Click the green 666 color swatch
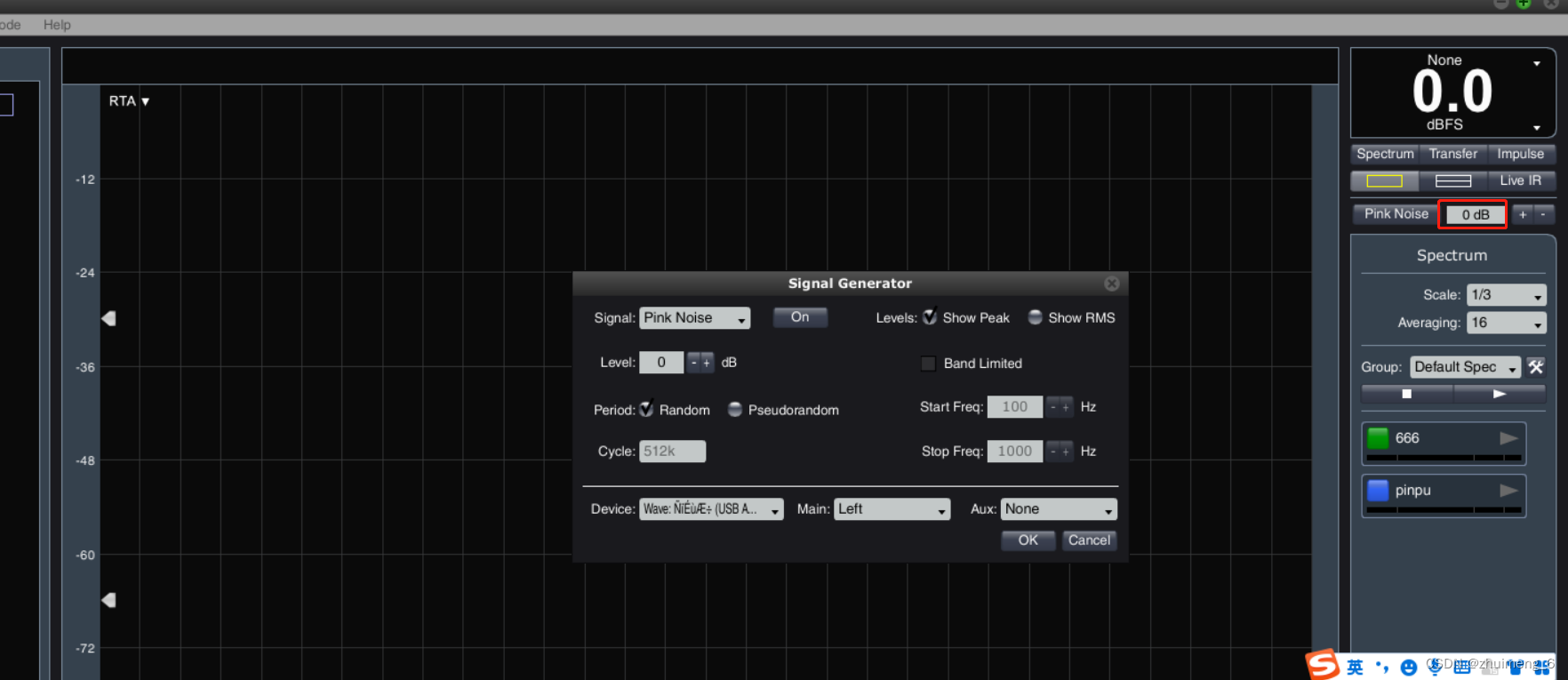This screenshot has width=1568, height=680. (x=1378, y=438)
